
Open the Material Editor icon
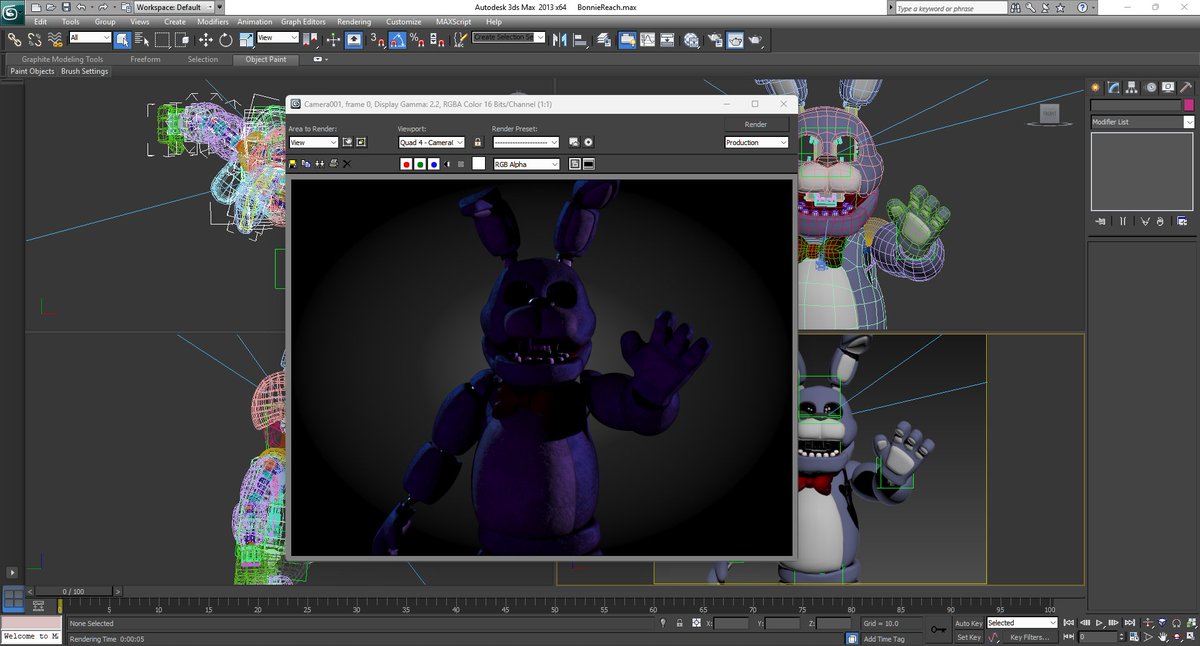691,40
